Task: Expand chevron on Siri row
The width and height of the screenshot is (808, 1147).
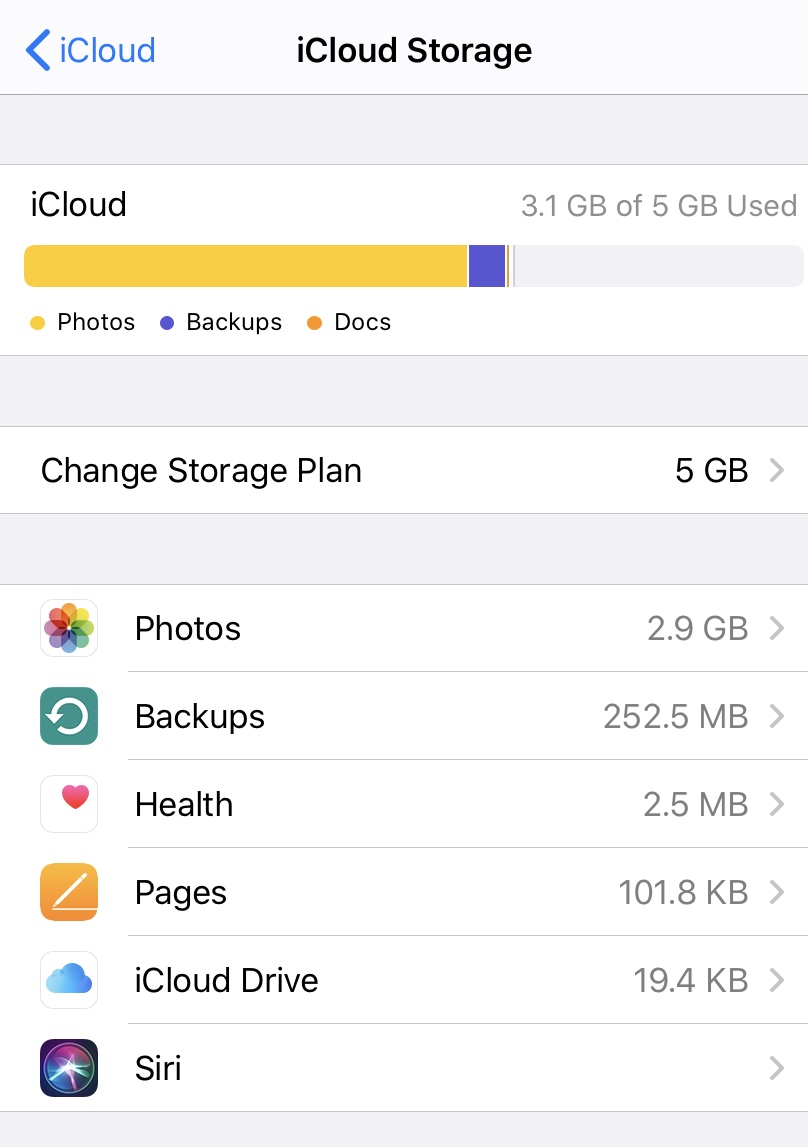Action: click(777, 1068)
